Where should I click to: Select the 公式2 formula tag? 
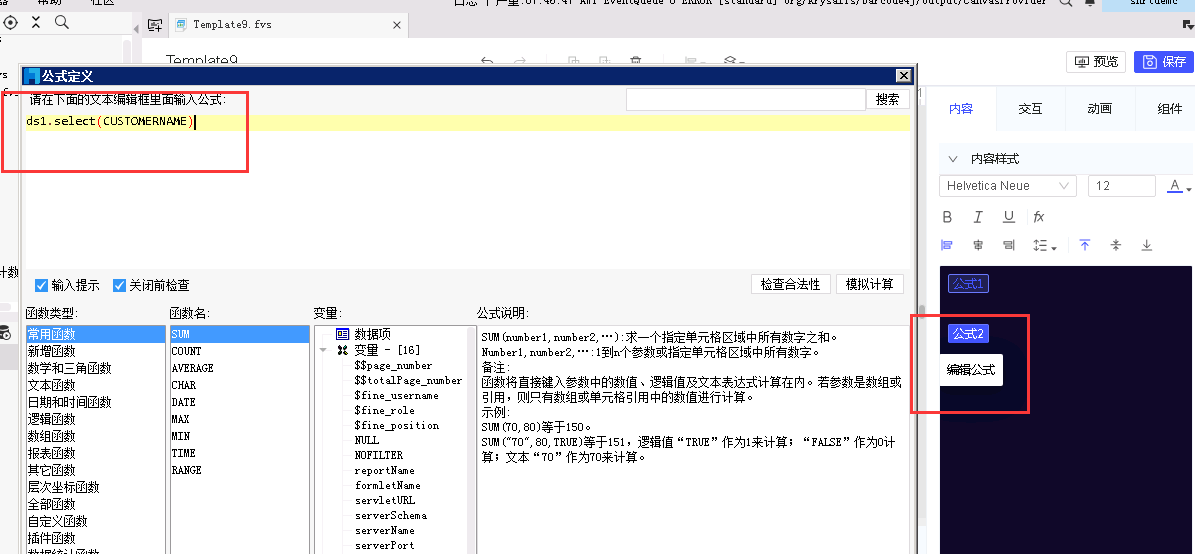[x=969, y=333]
